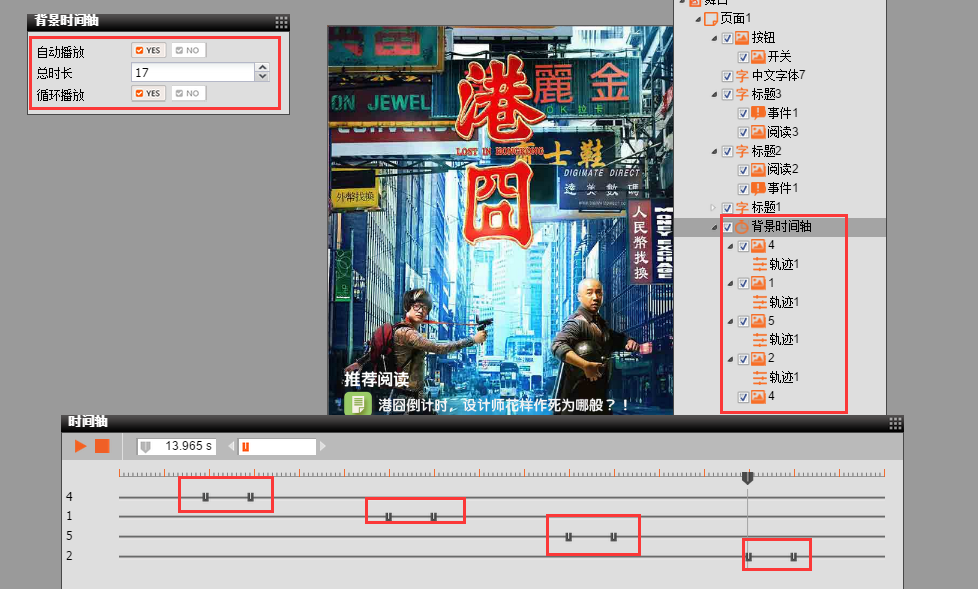Click the 时间轴 panel grip icon
Screen dimensions: 978x589
[895, 424]
